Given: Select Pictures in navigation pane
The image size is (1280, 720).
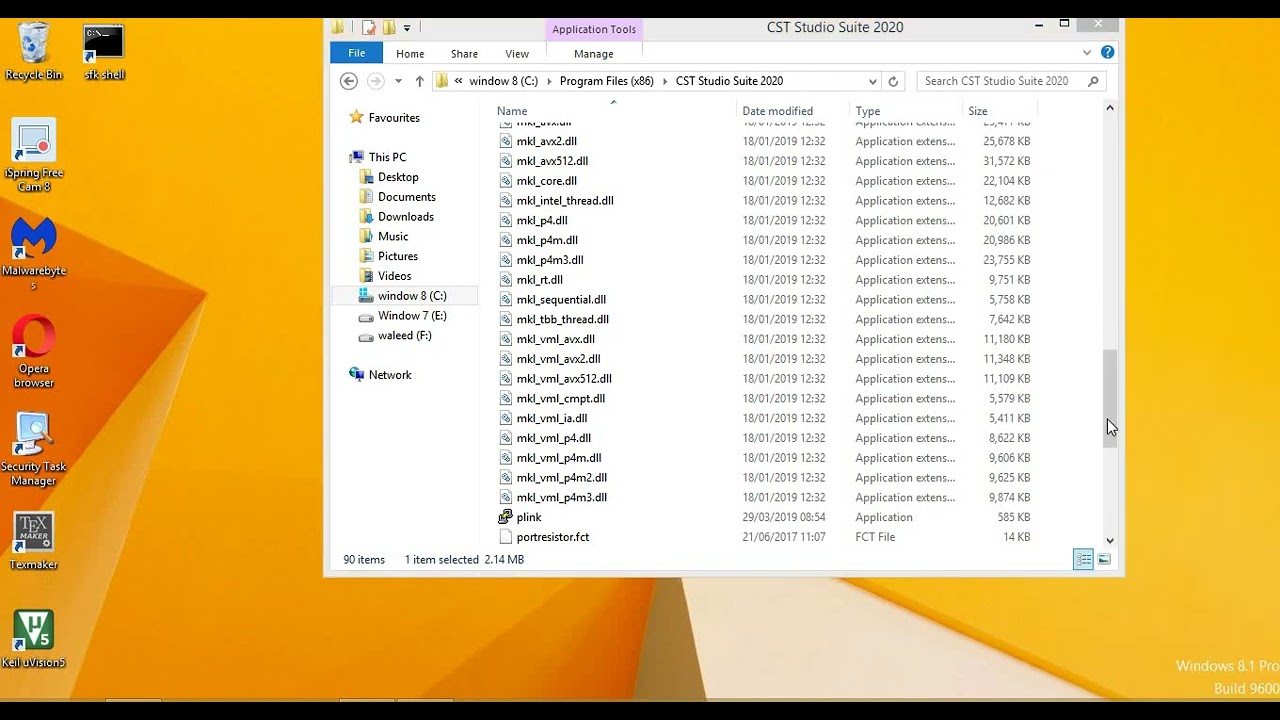Looking at the screenshot, I should coord(397,256).
